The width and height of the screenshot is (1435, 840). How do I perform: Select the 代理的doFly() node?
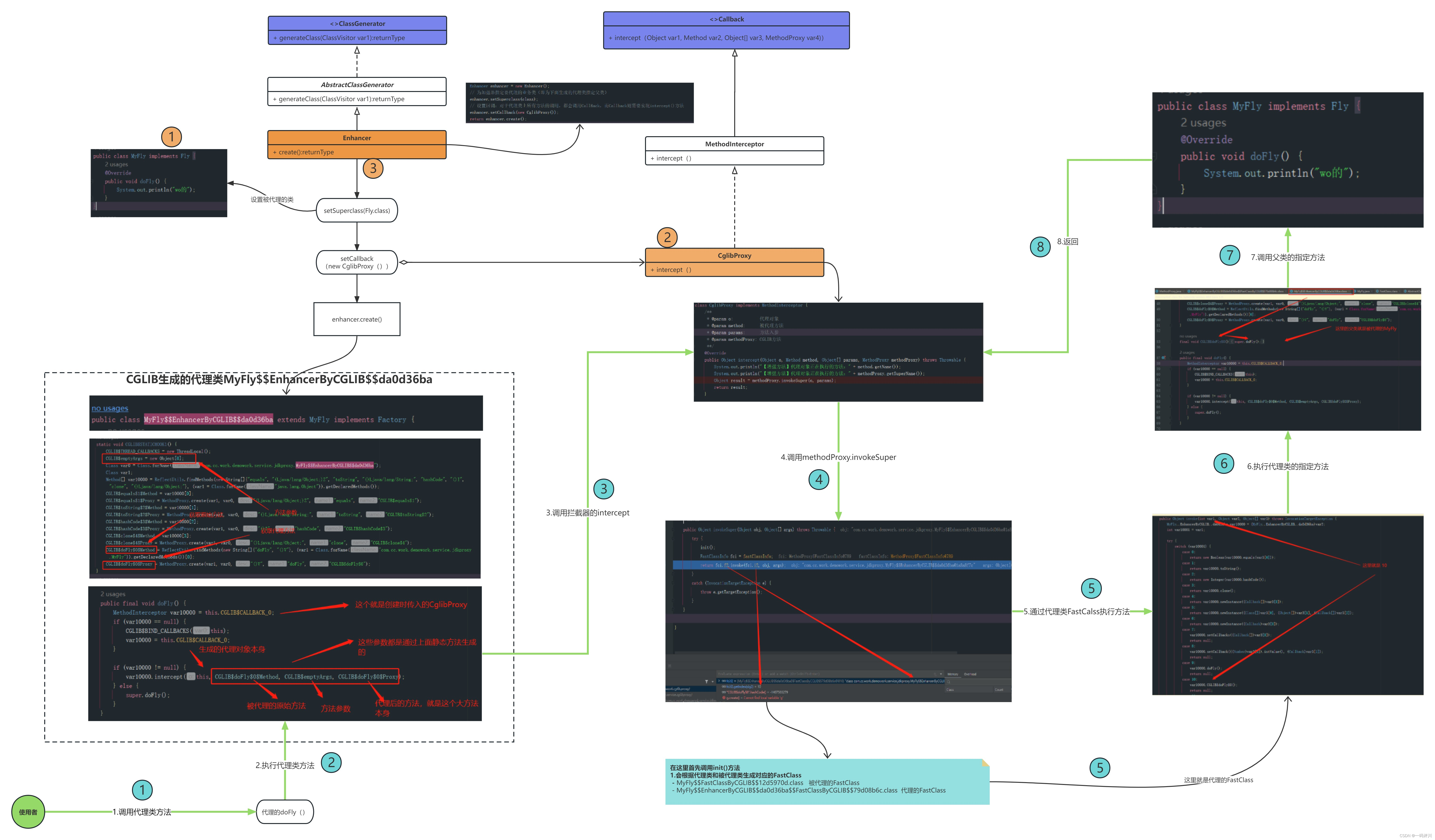click(285, 812)
